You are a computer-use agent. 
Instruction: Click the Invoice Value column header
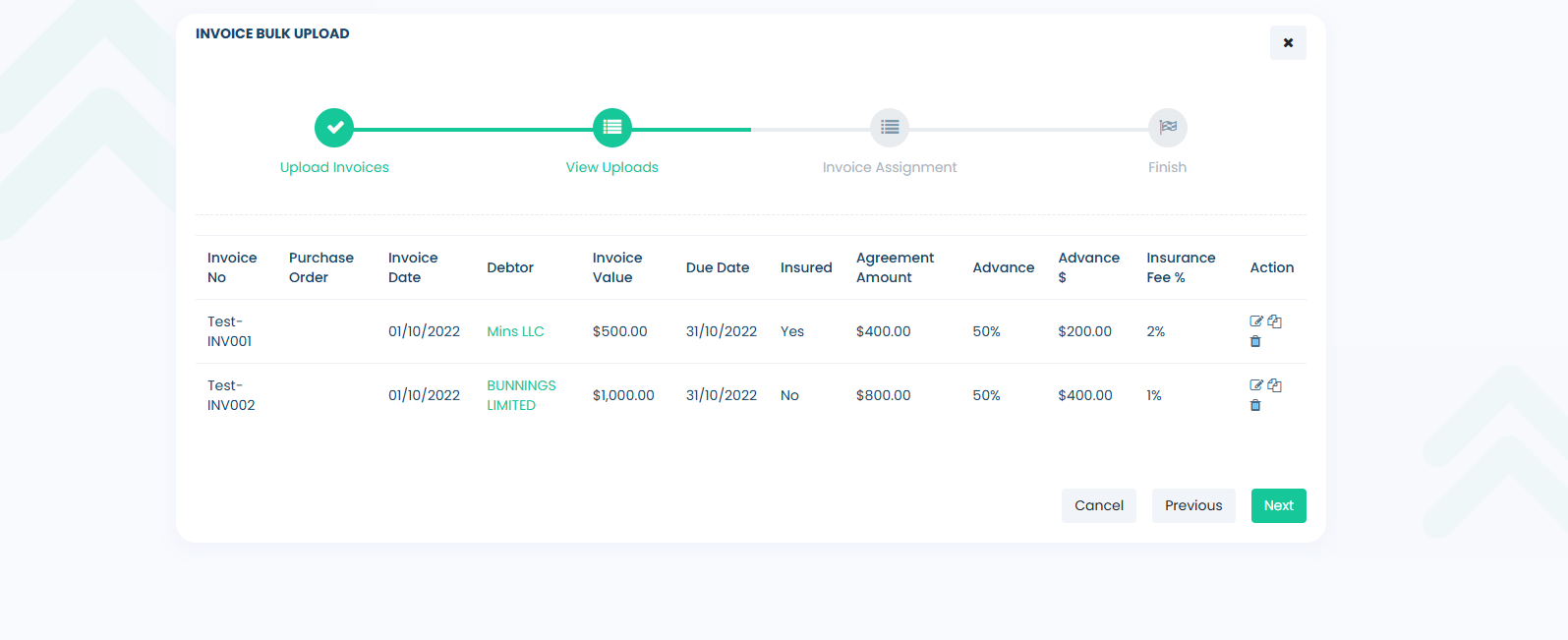[616, 267]
